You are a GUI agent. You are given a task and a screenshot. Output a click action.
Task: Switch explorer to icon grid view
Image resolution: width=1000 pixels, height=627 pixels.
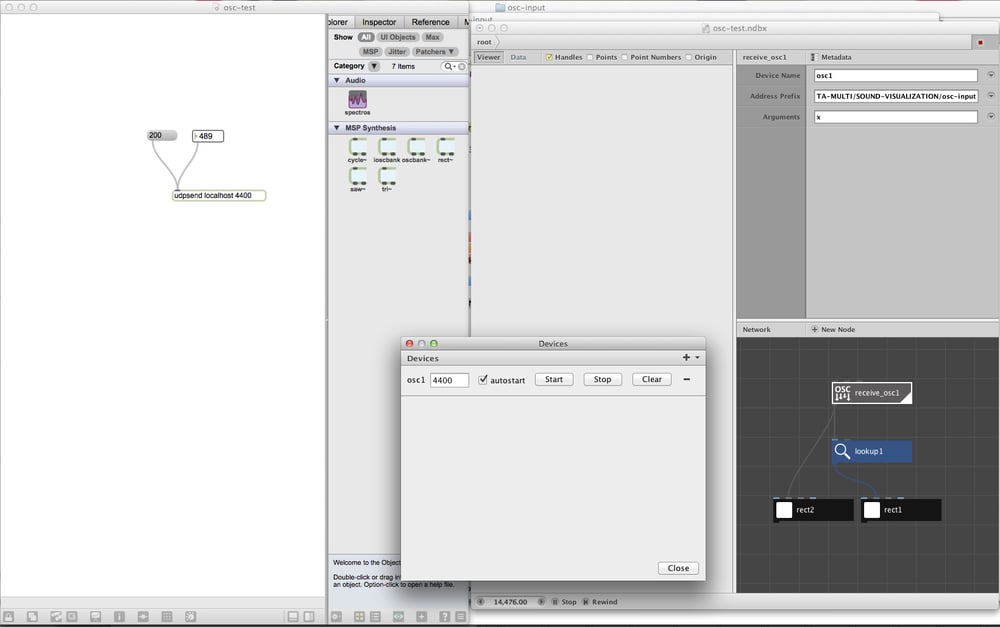(359, 617)
